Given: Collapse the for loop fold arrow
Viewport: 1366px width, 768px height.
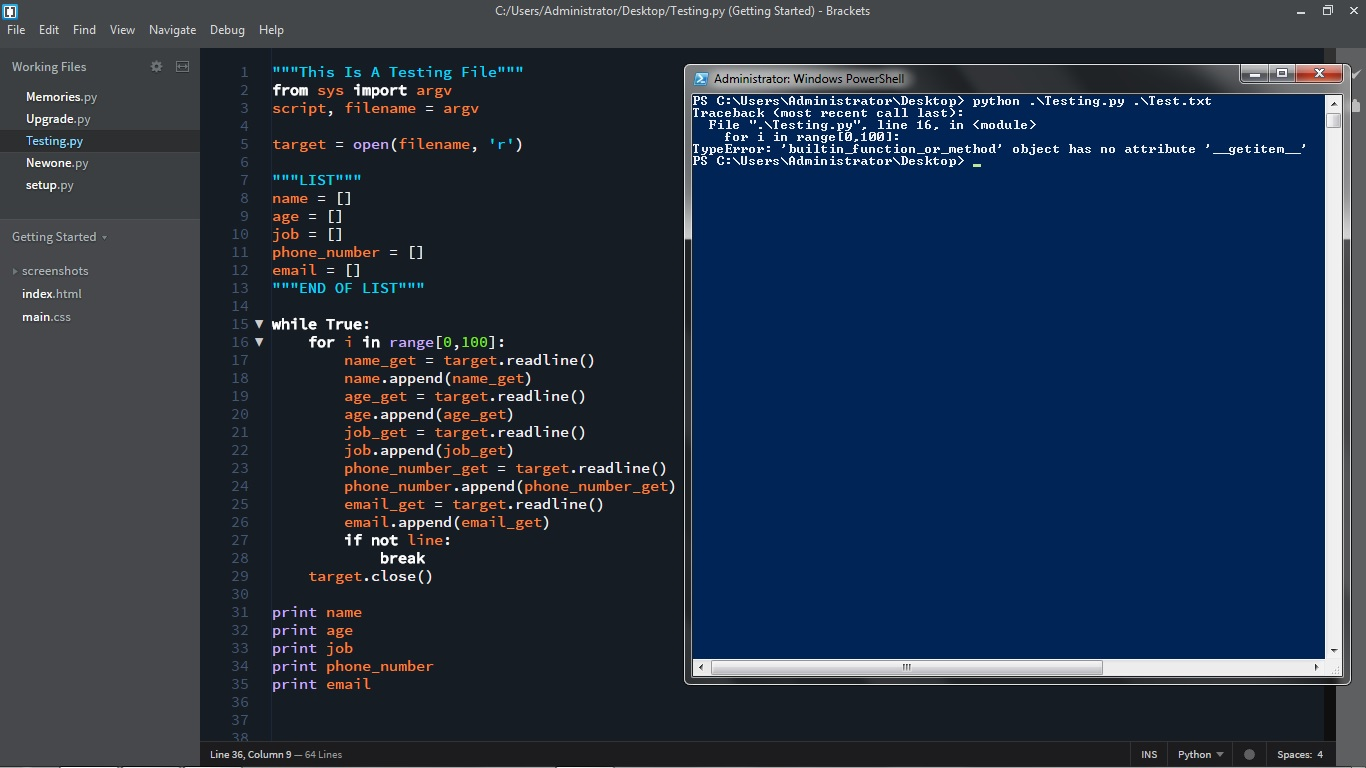Looking at the screenshot, I should point(259,342).
